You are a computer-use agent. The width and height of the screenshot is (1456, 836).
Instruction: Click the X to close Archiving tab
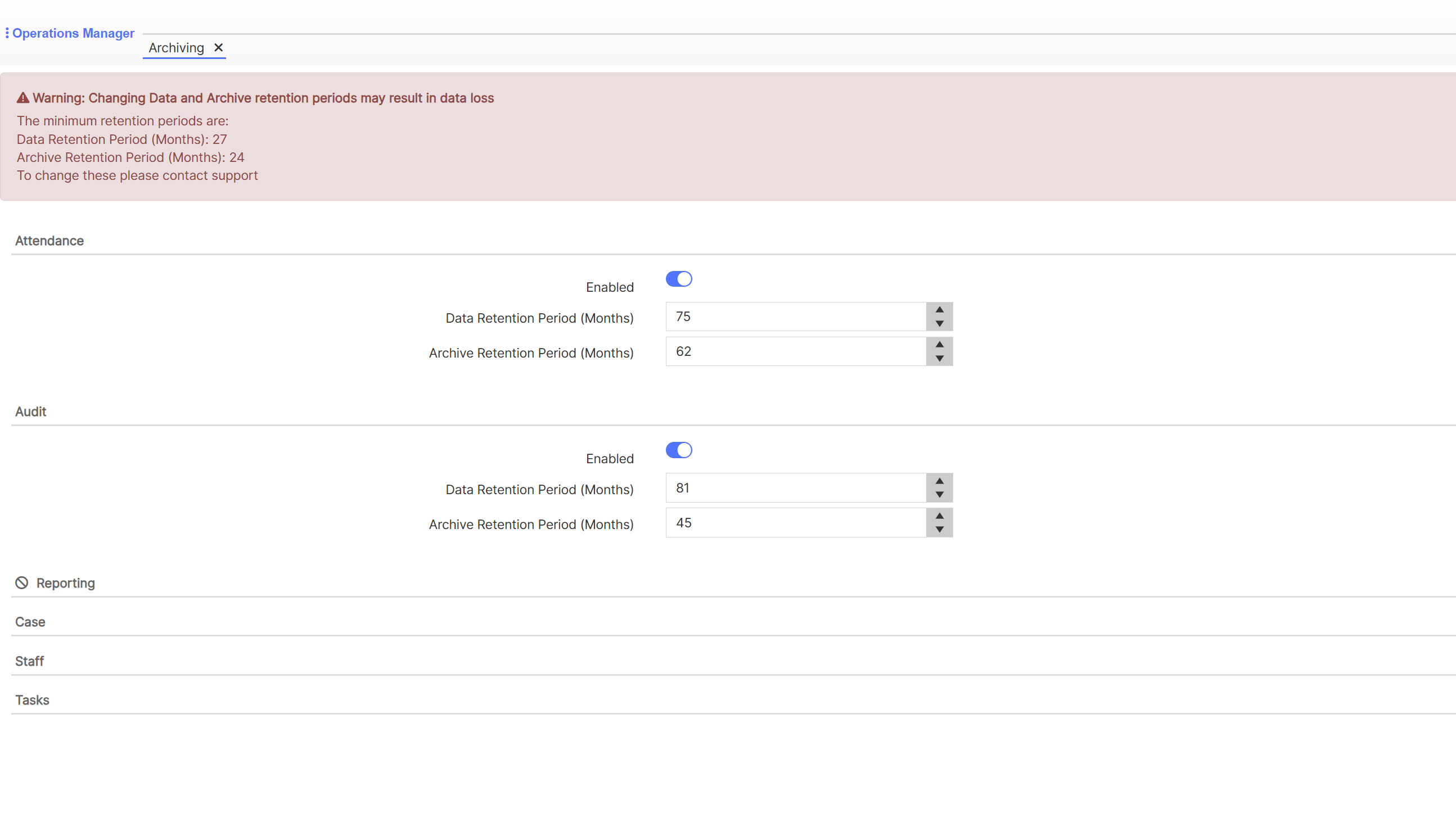tap(218, 48)
